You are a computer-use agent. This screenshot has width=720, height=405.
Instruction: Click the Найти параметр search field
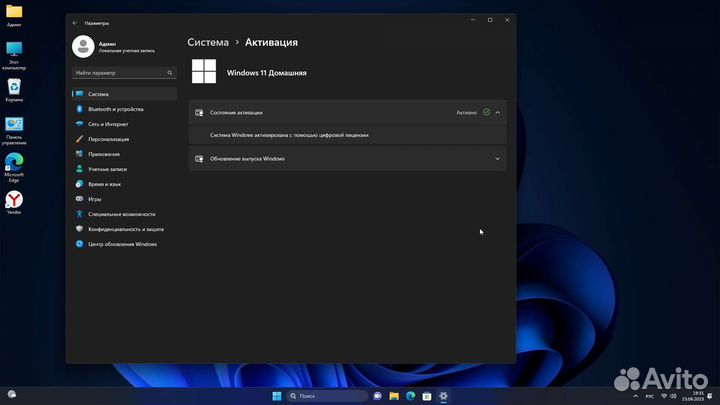click(124, 73)
